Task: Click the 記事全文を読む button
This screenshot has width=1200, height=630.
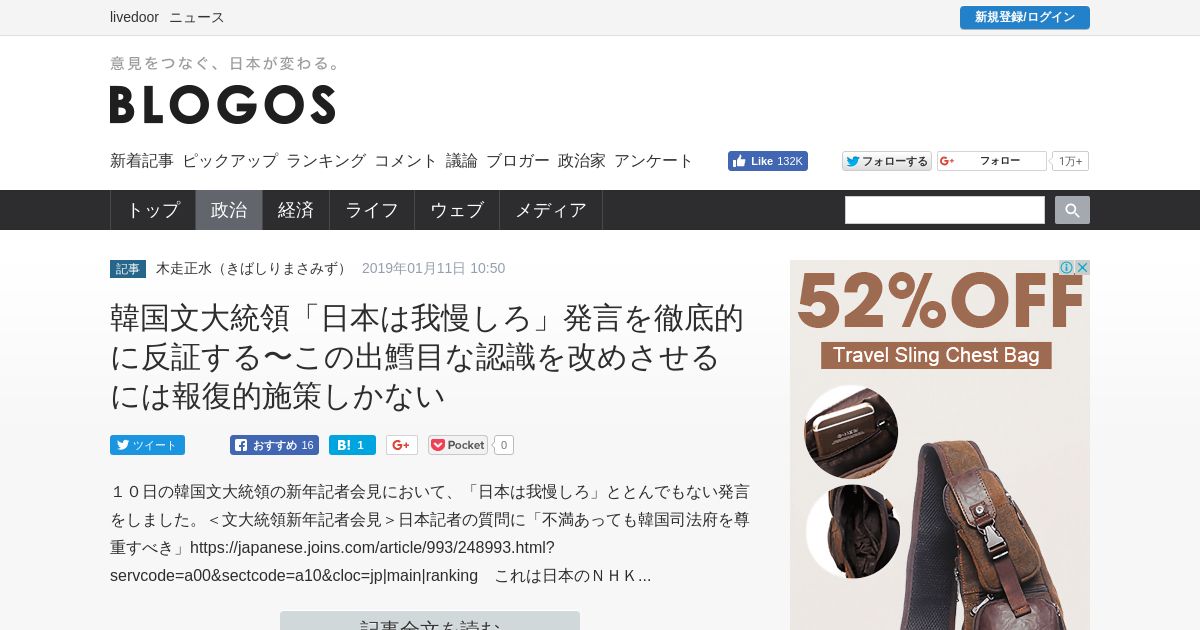Action: pos(430,621)
